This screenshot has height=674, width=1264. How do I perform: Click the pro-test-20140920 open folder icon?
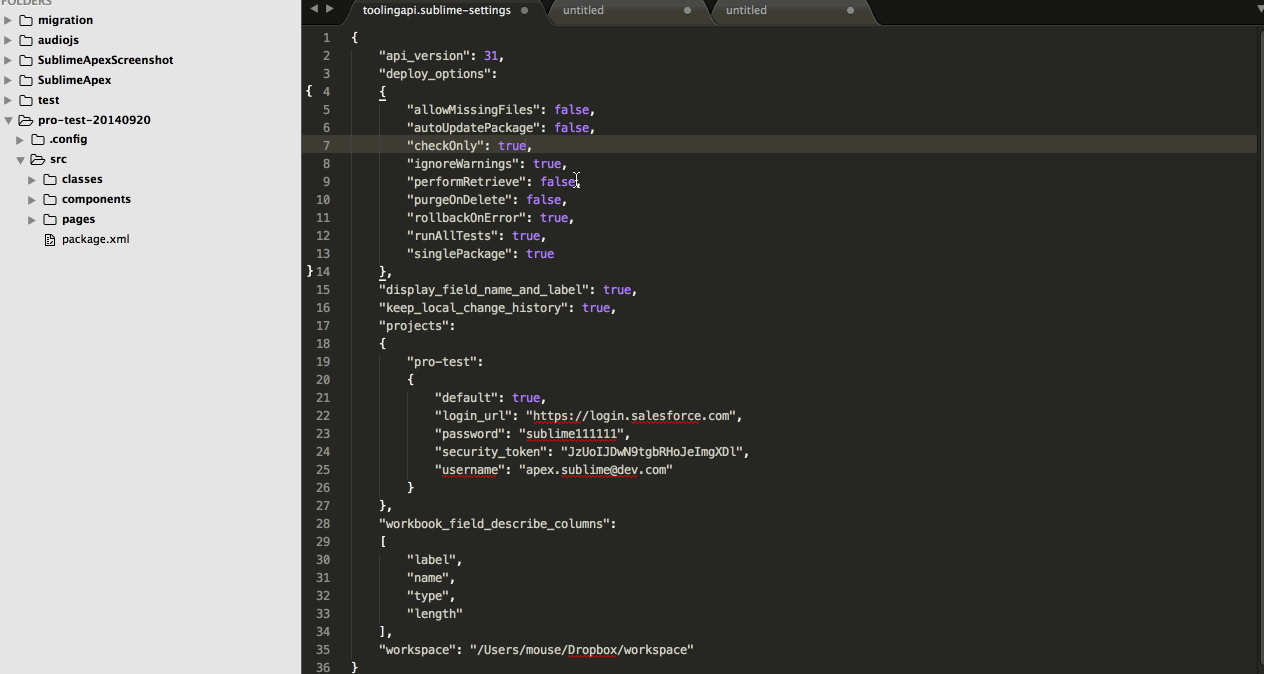click(26, 120)
